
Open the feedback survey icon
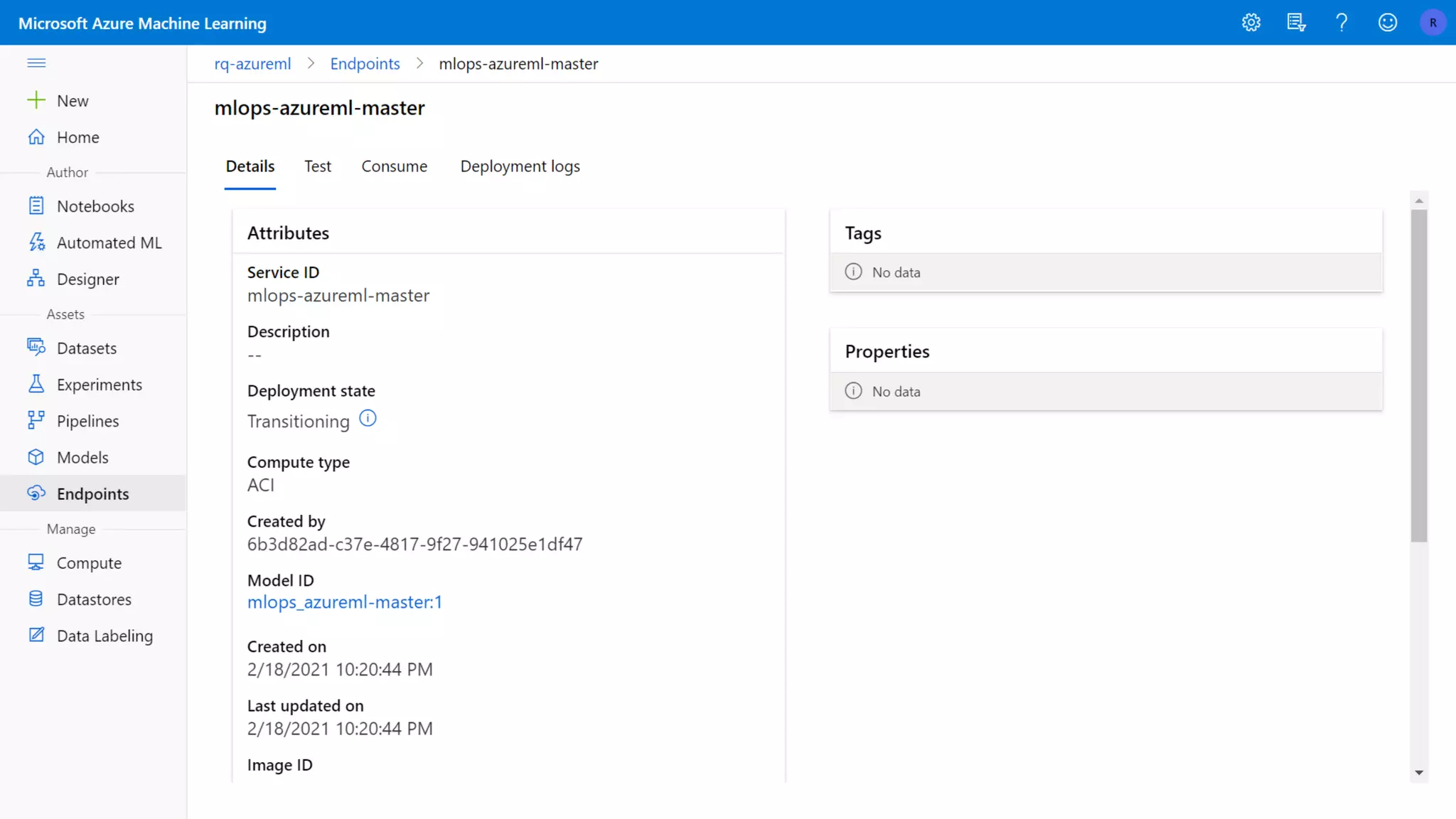point(1296,23)
